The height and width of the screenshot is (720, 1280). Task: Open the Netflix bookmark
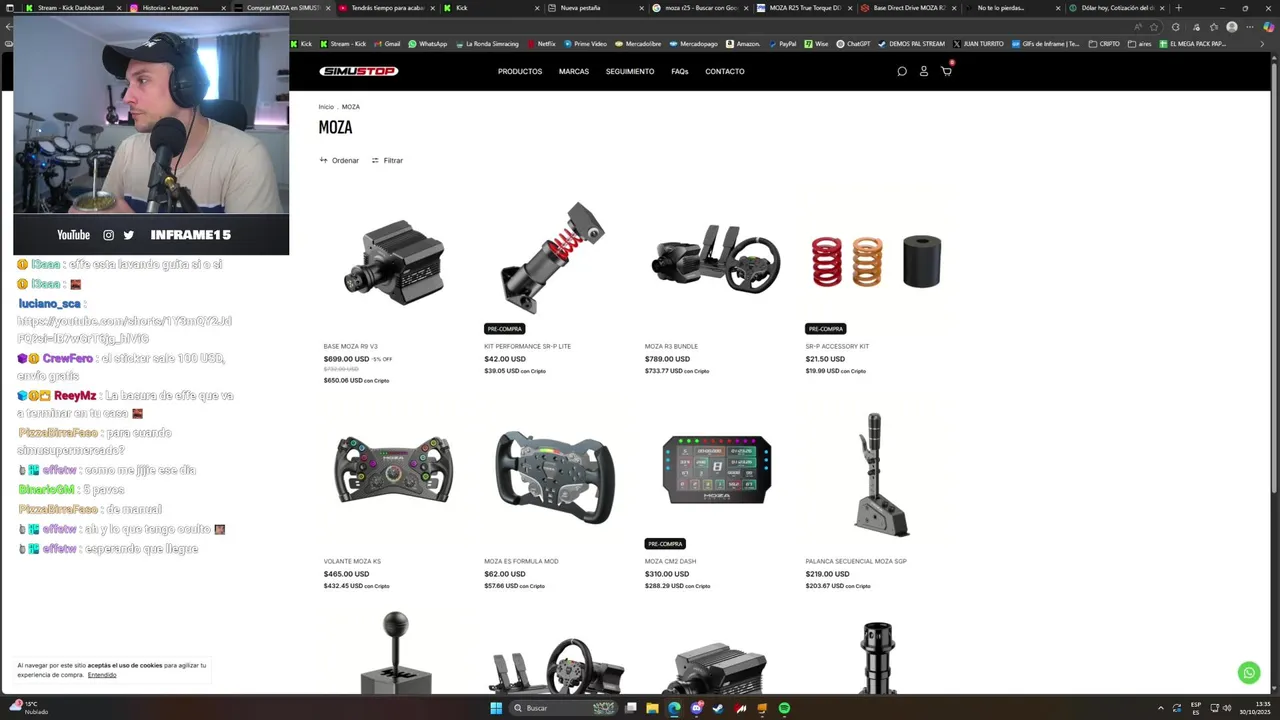point(541,44)
